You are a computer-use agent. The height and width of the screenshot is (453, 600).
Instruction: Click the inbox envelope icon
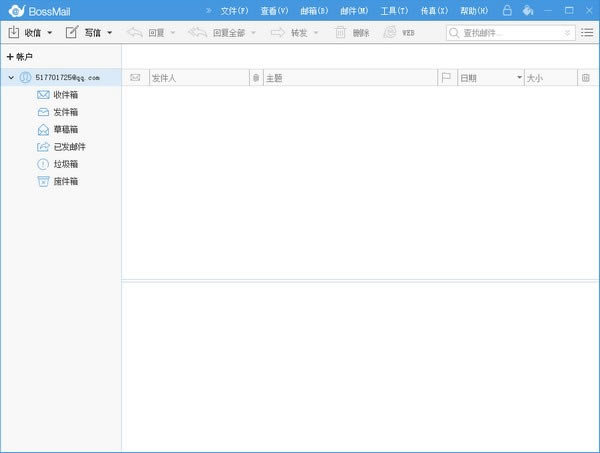[43, 95]
